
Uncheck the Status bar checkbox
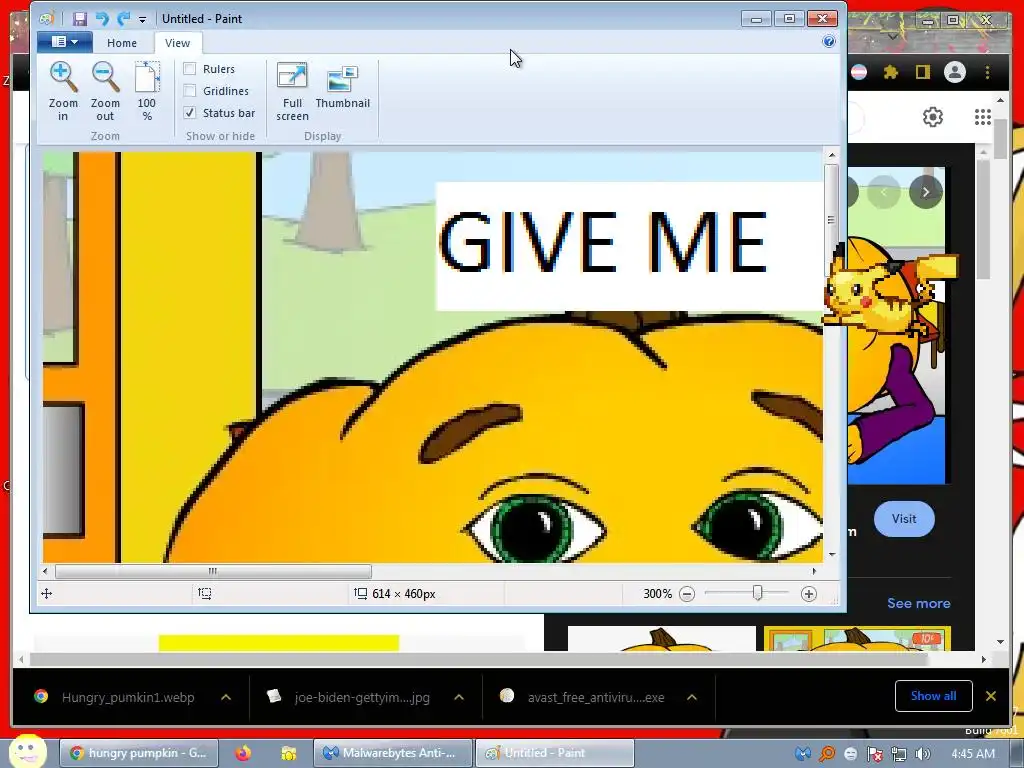pos(190,113)
